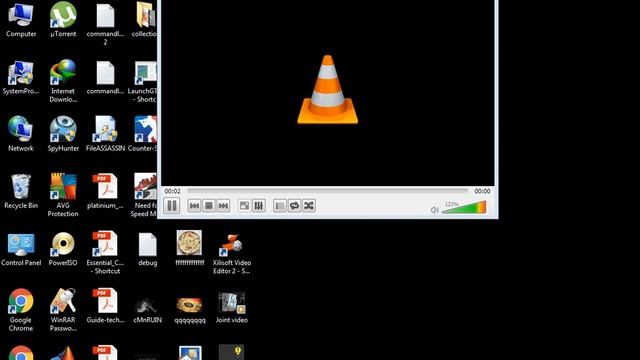640x360 pixels.
Task: Show the VLC playlist
Action: [280, 206]
